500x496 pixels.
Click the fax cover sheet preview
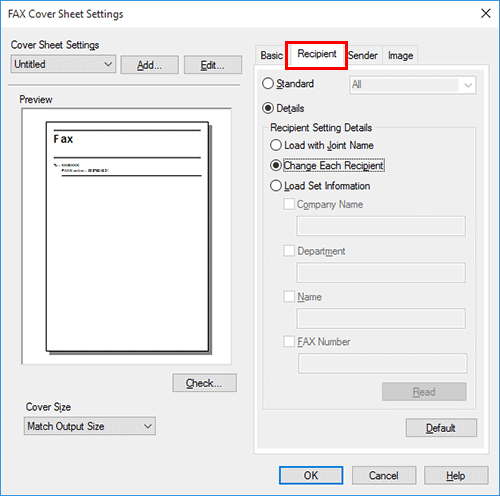(x=127, y=237)
